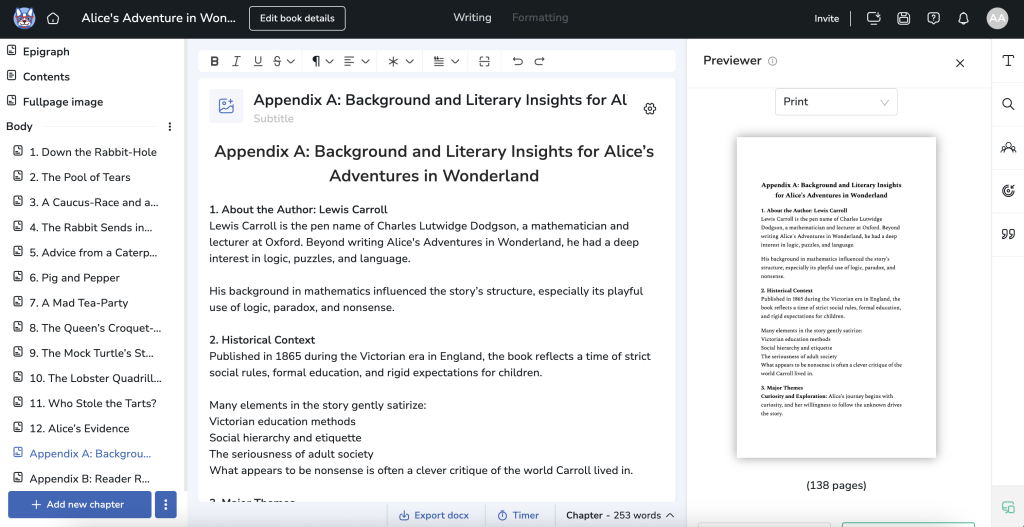This screenshot has height=527, width=1024.
Task: Open chapter settings gear icon
Action: point(650,108)
